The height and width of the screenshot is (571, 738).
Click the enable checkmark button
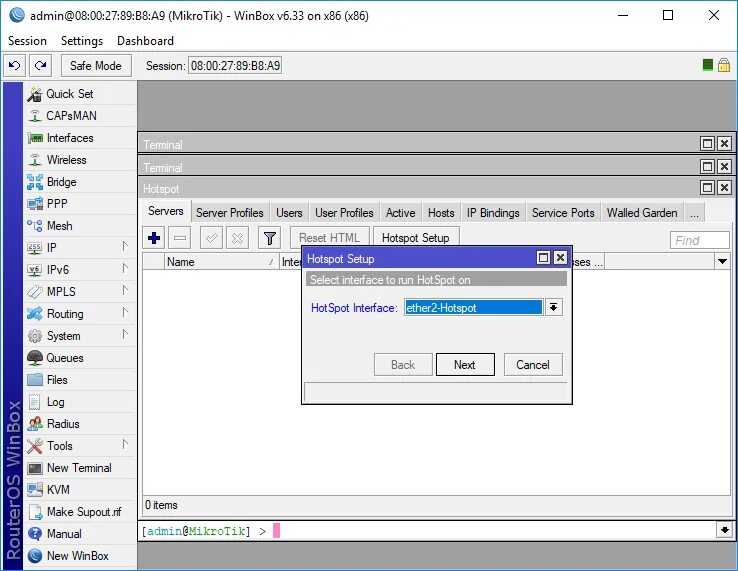coord(211,238)
